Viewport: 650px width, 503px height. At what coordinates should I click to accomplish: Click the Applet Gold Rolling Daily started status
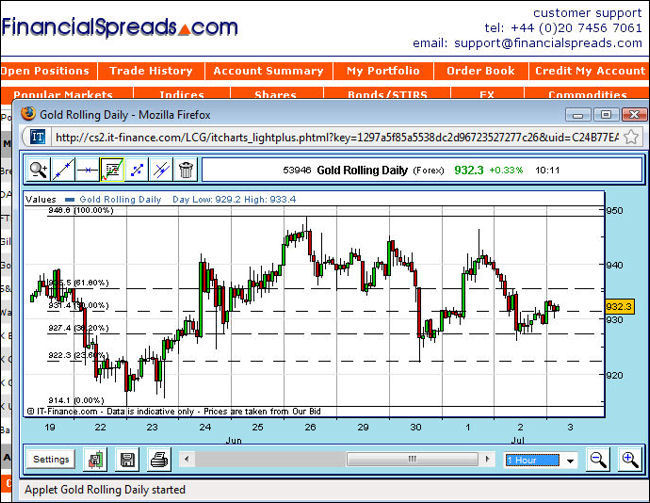[105, 490]
